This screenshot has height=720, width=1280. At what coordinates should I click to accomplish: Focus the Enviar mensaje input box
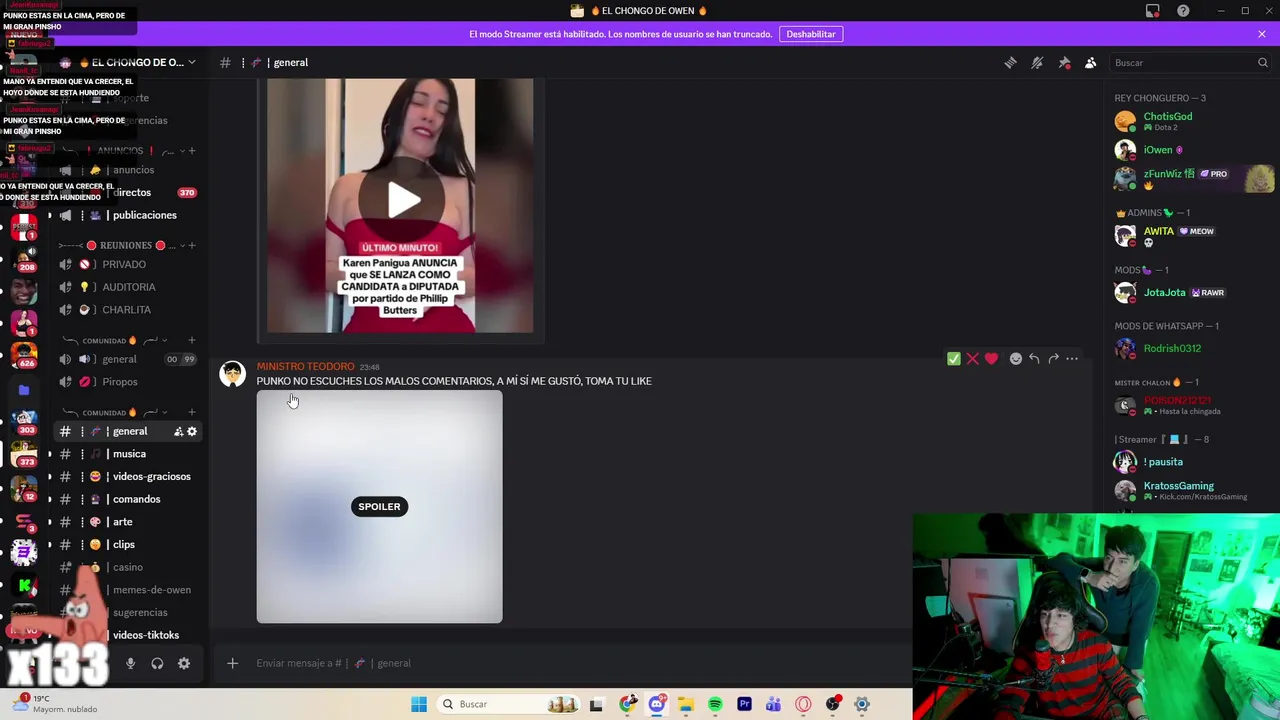pyautogui.click(x=560, y=663)
